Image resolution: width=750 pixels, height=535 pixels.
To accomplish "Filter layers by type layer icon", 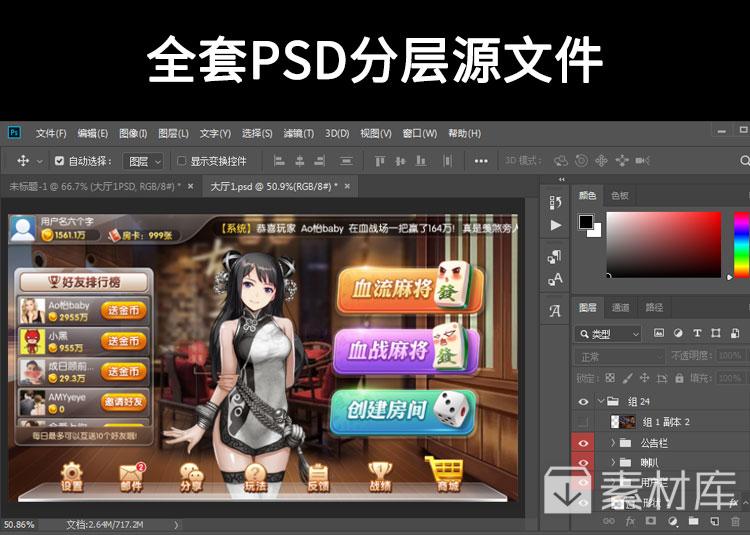I will pos(697,333).
